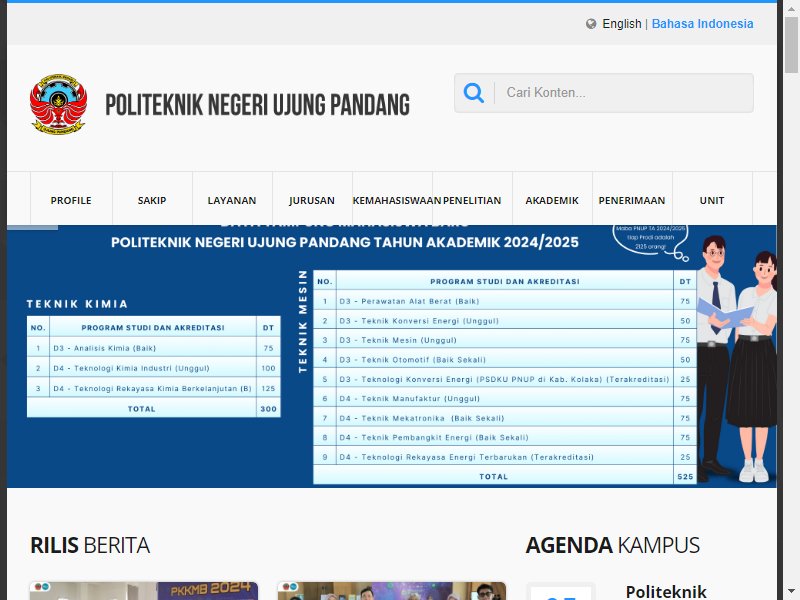Viewport: 800px width, 600px height.
Task: Click row D4 - Teknik Mekatronika (Baik Sekali)
Action: 505,418
